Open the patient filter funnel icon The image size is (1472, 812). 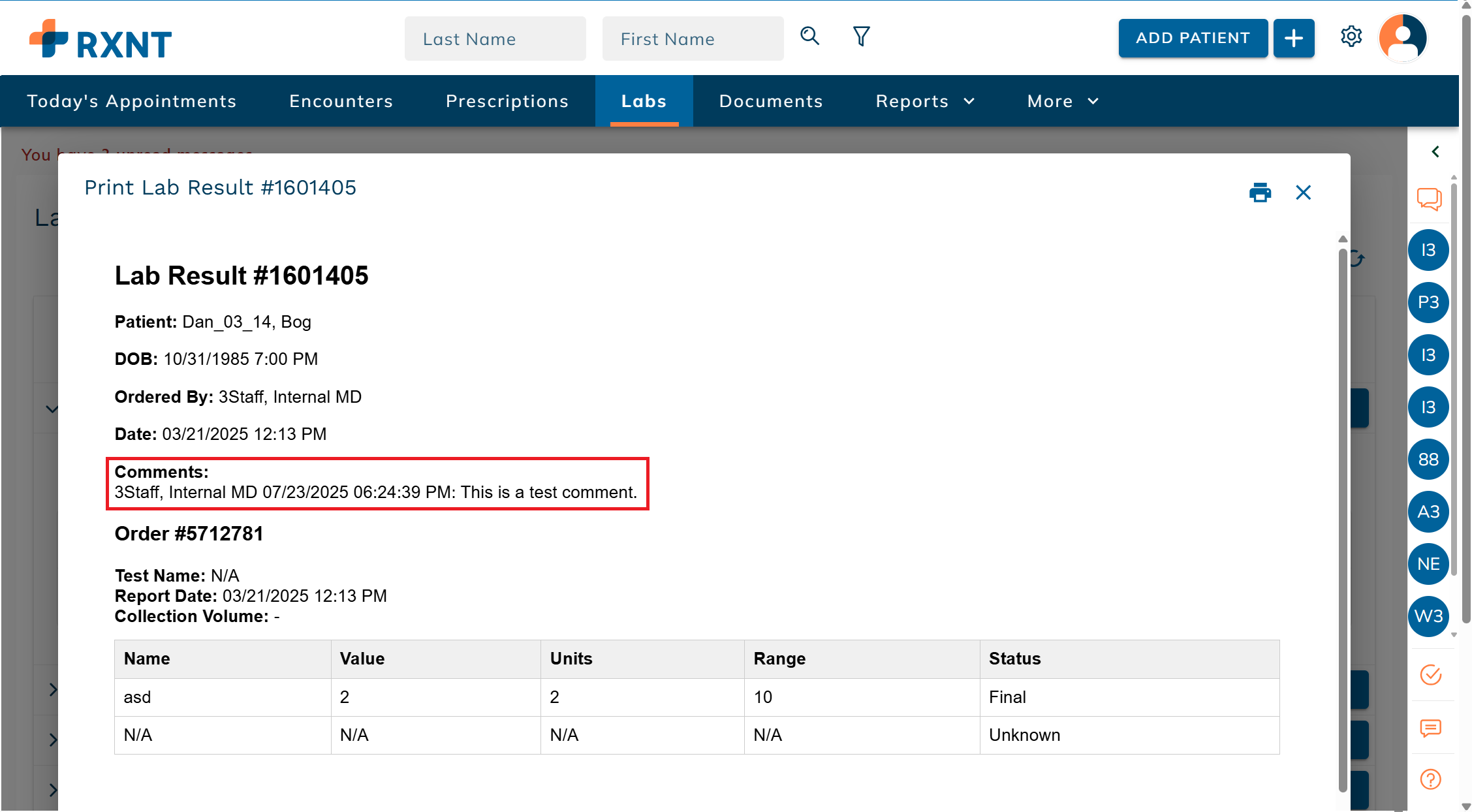click(x=861, y=37)
